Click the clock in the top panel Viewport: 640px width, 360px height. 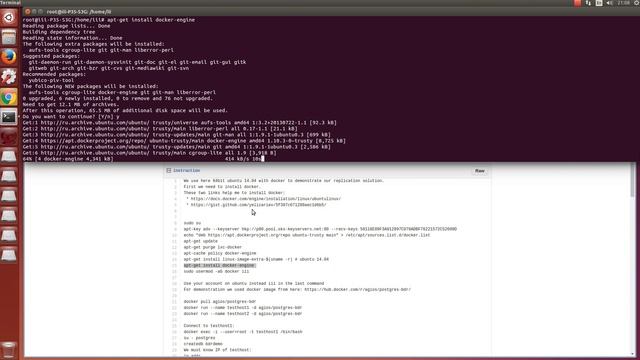[x=623, y=3]
